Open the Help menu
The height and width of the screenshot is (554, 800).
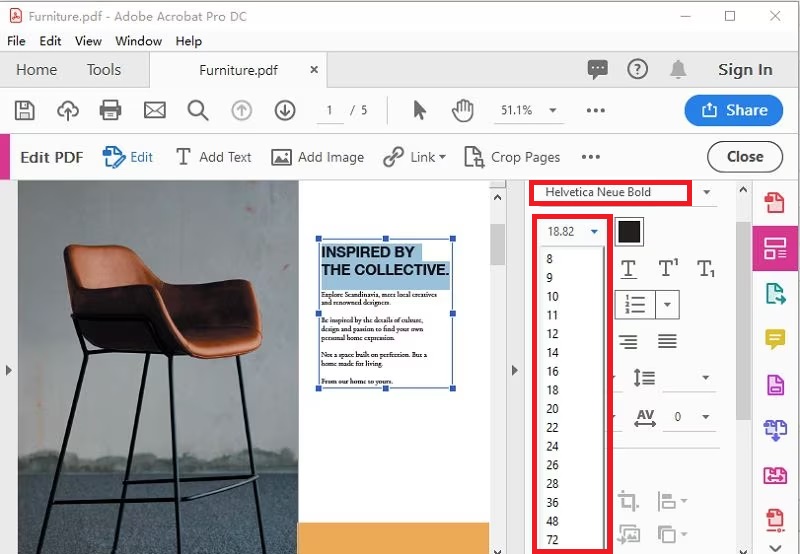coord(189,41)
